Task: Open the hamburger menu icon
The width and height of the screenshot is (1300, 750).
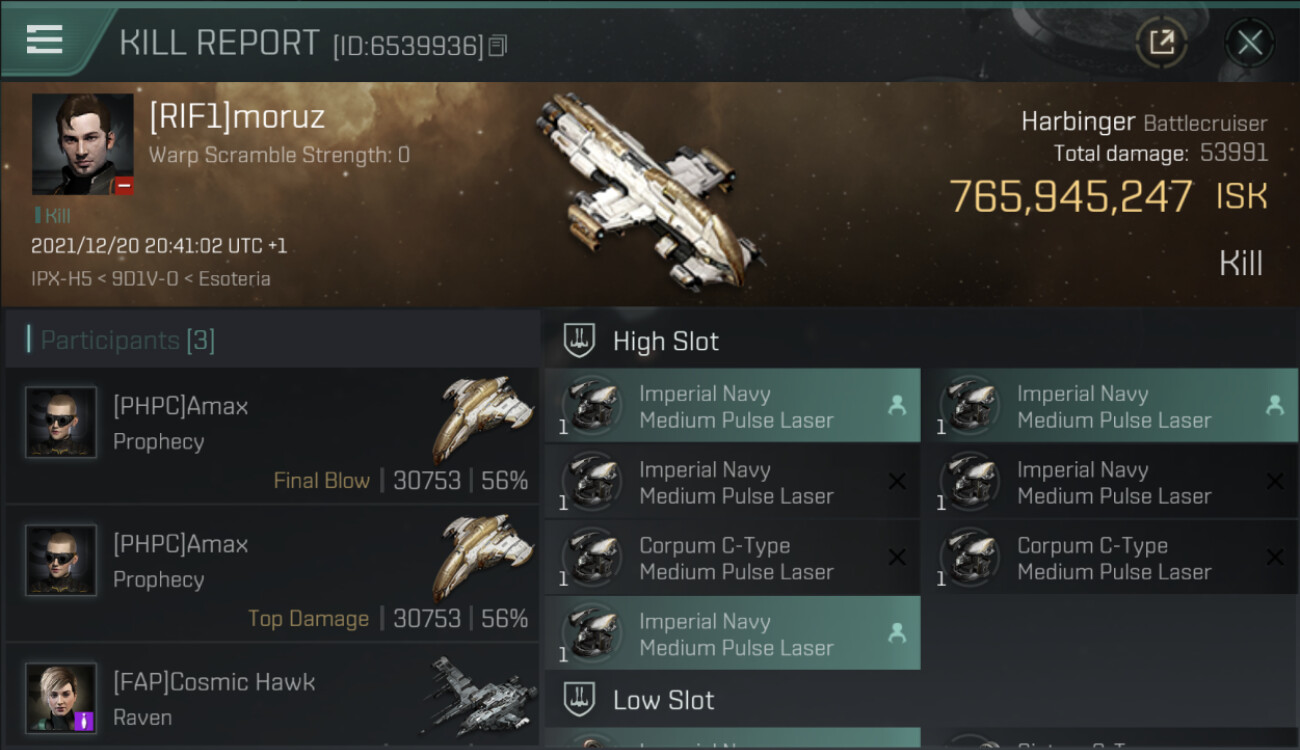Action: [x=45, y=40]
